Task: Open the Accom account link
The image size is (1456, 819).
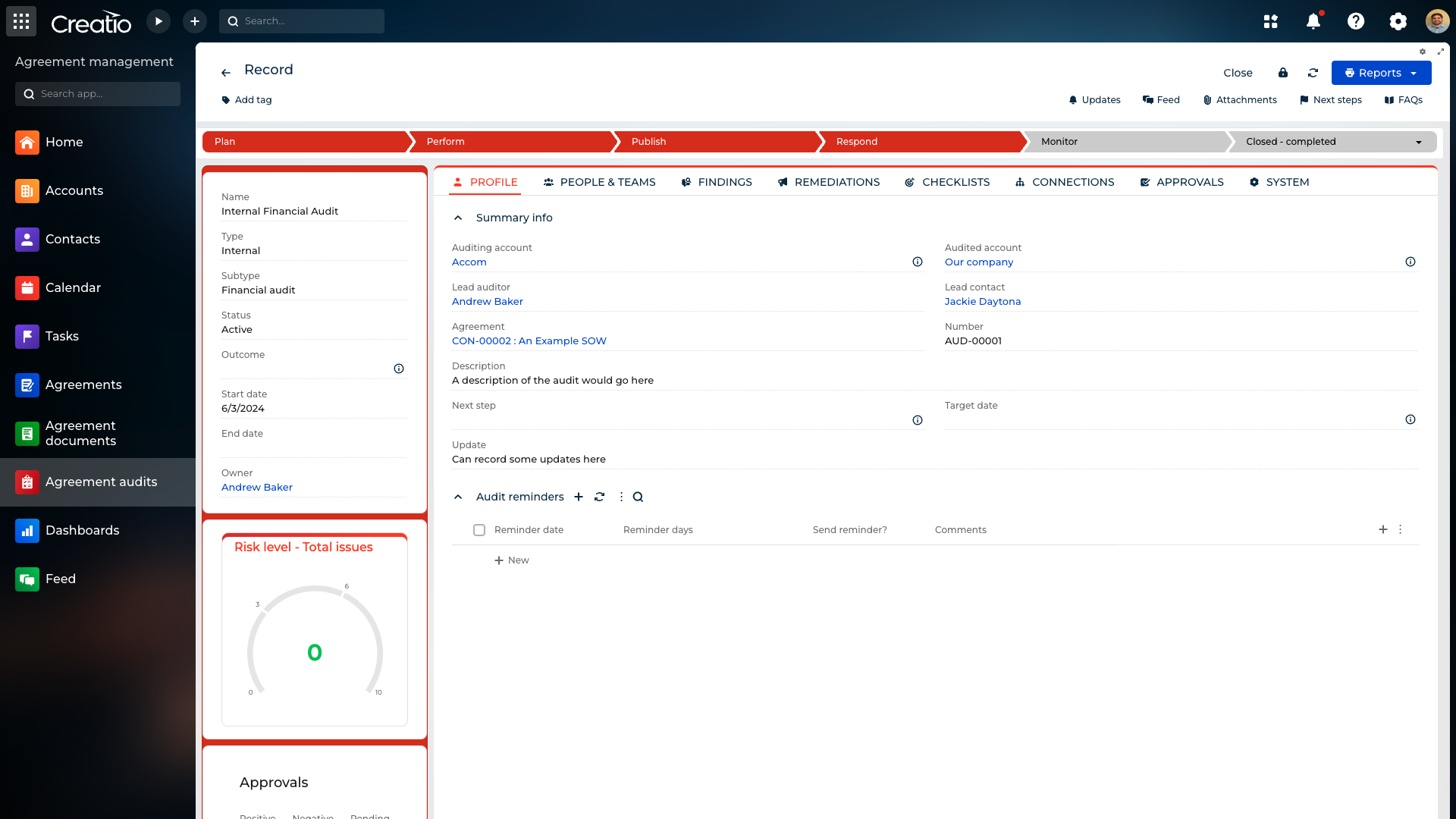Action: pos(469,262)
